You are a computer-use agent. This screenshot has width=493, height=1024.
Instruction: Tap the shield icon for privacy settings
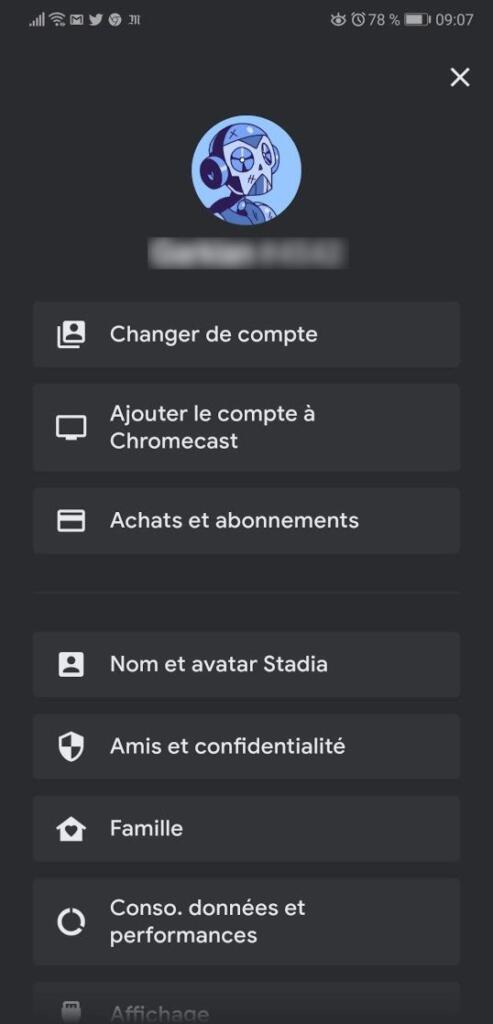(x=71, y=746)
